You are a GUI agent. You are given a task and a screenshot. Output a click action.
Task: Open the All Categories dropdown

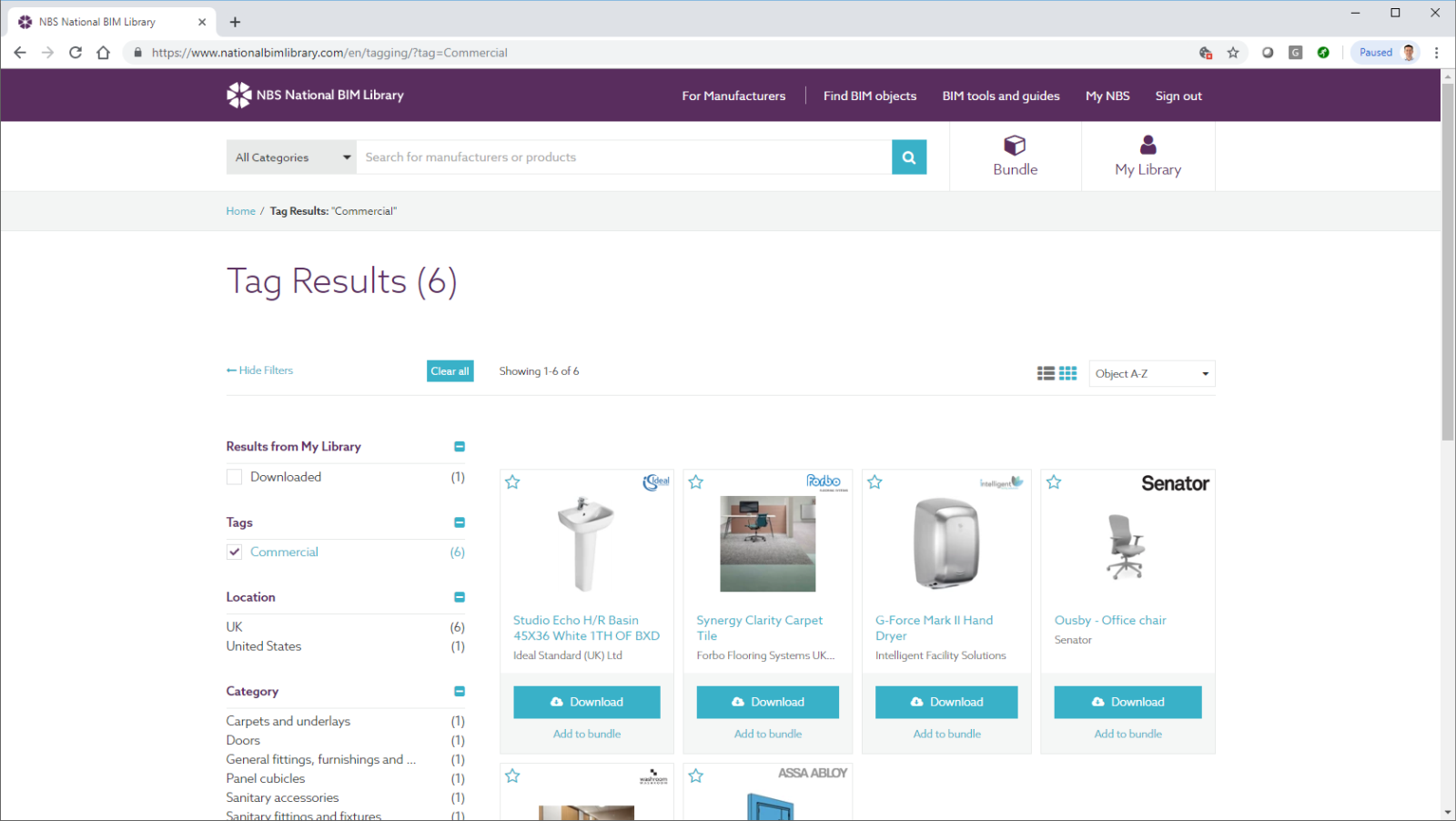click(x=291, y=157)
